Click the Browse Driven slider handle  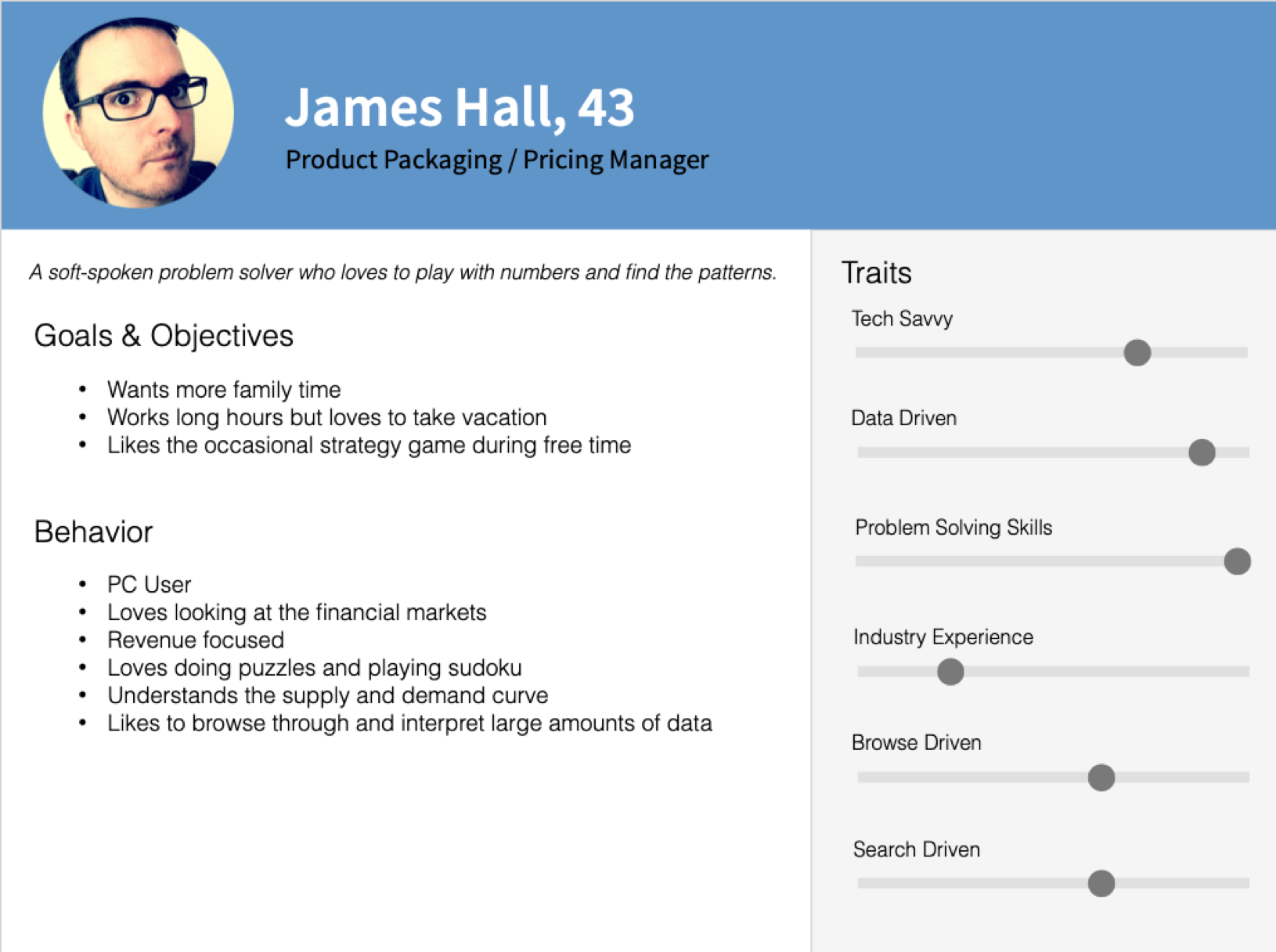1101,777
